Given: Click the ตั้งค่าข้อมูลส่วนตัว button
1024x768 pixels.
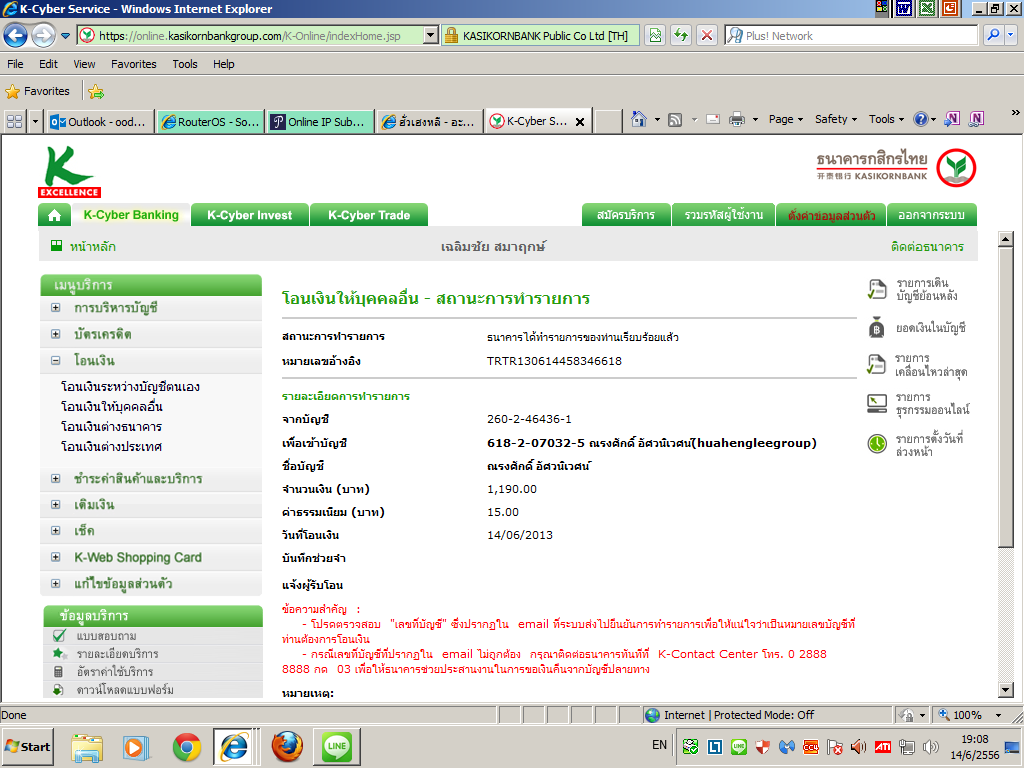Looking at the screenshot, I should (831, 215).
